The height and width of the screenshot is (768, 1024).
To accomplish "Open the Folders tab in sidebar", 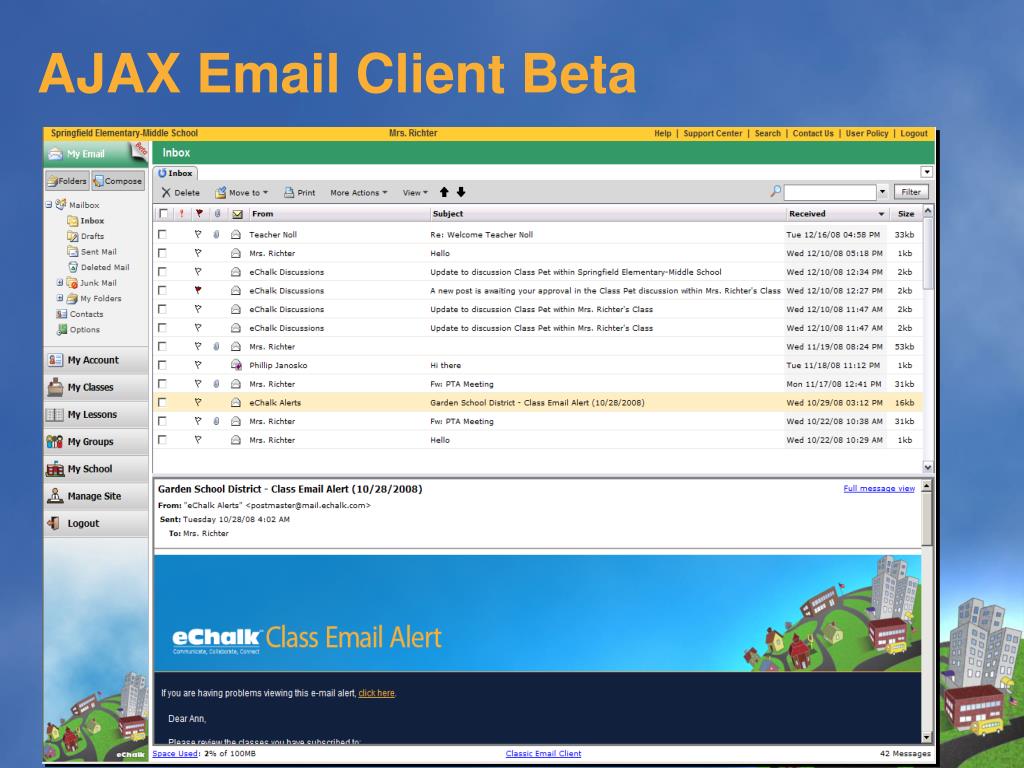I will click(67, 181).
